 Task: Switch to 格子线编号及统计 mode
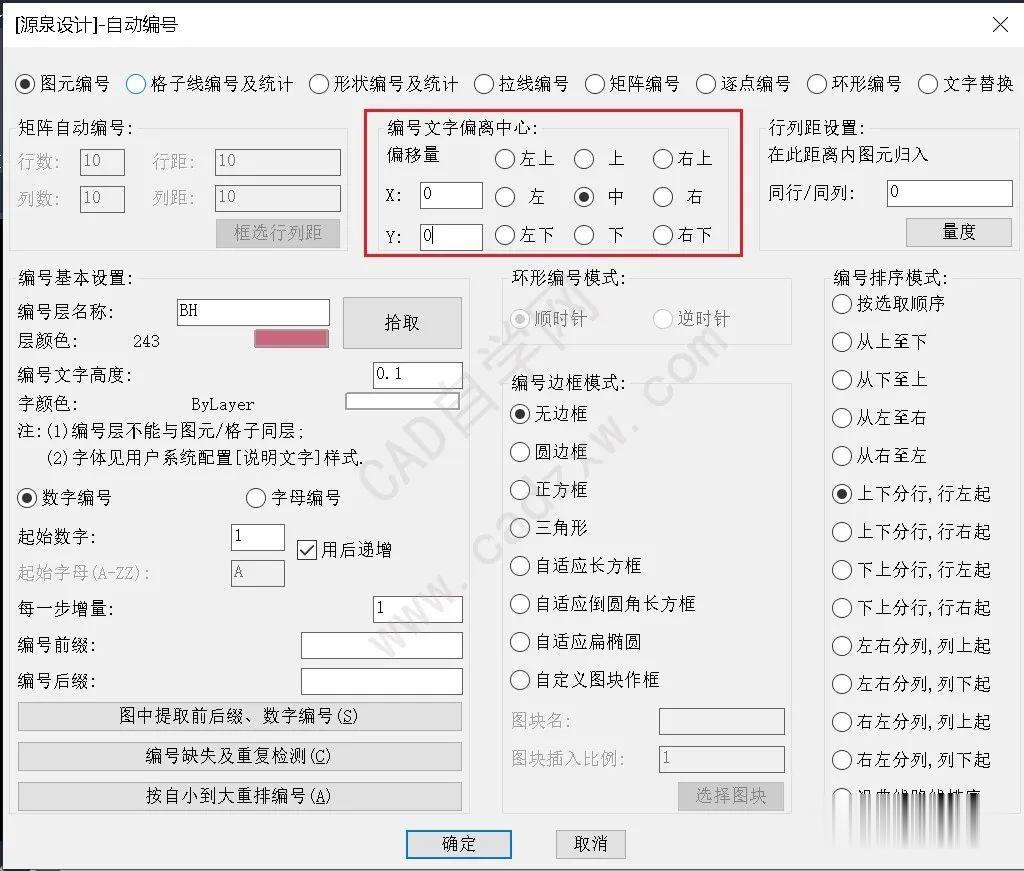(x=135, y=84)
